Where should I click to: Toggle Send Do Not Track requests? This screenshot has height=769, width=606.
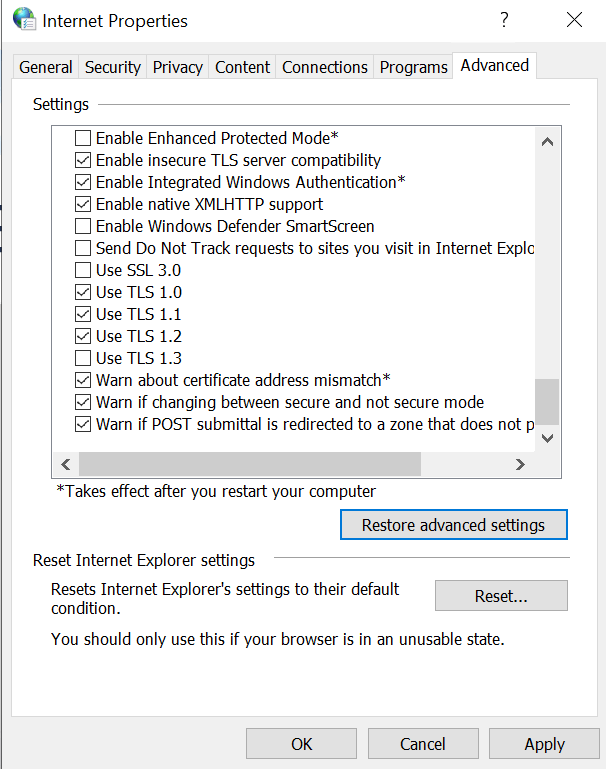tap(83, 248)
